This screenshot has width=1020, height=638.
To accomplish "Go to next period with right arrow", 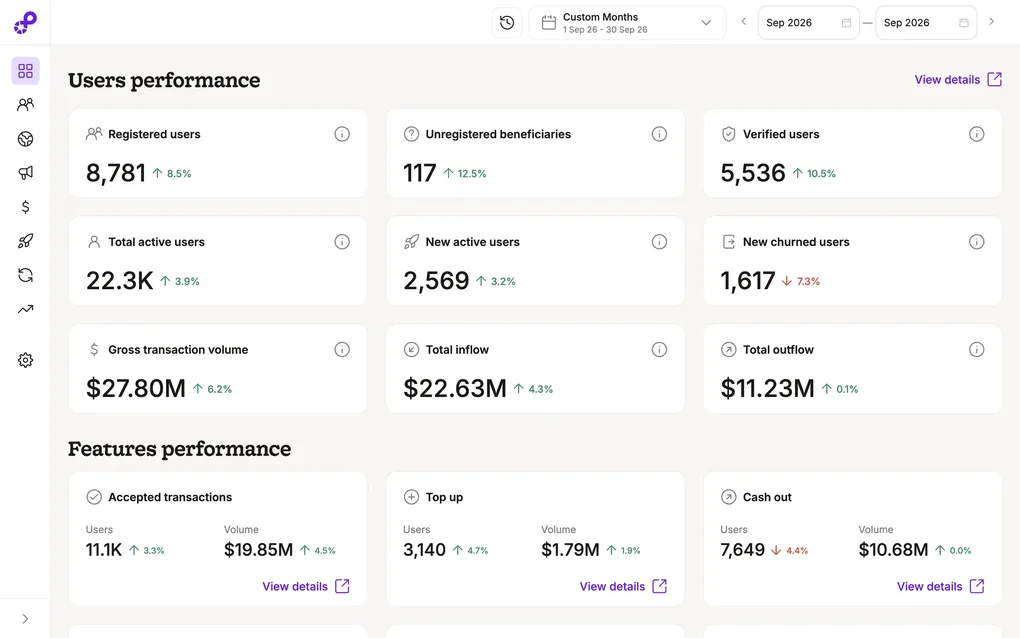I will (x=991, y=21).
